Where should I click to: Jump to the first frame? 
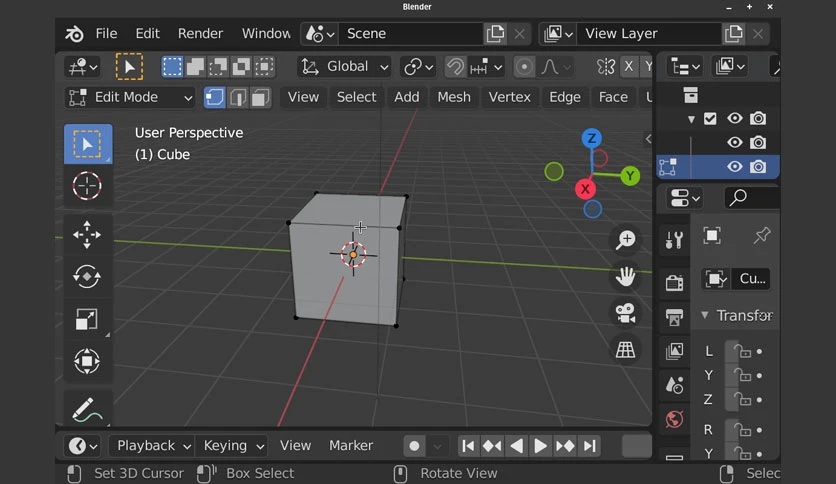point(468,446)
